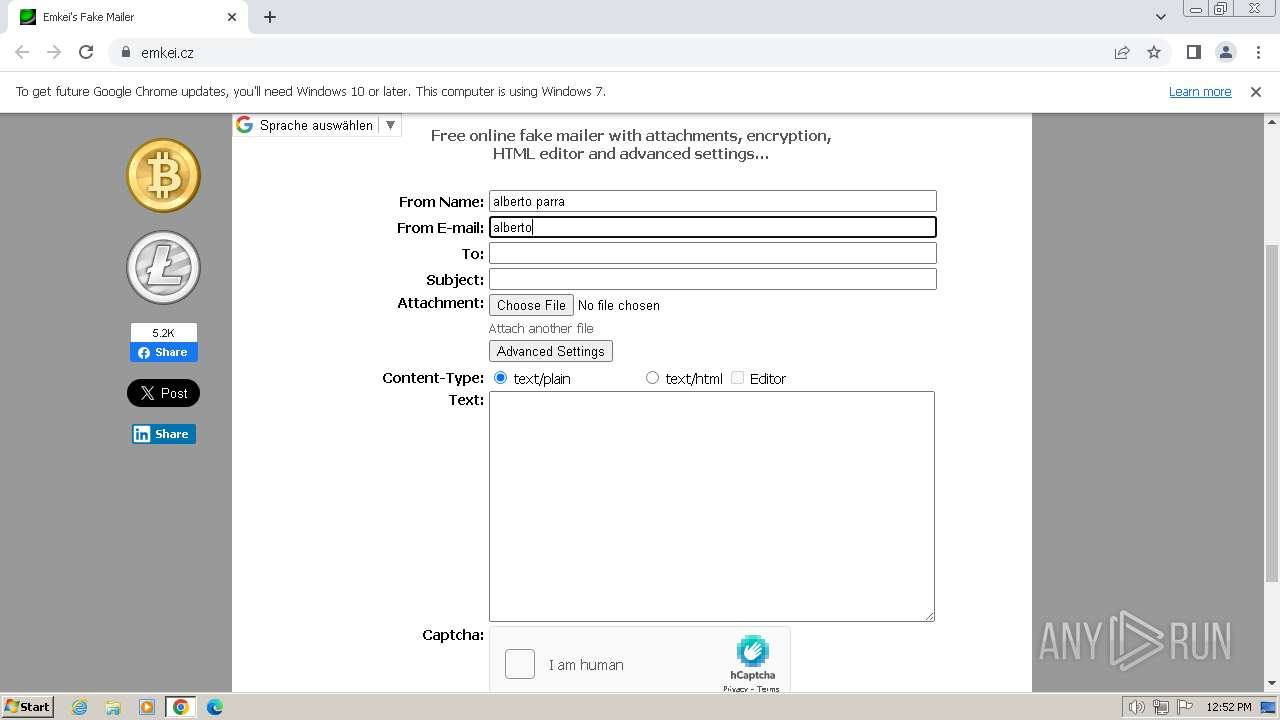Toggle the Editor checkbox
Screen dimensions: 1280x720
pyautogui.click(x=738, y=377)
